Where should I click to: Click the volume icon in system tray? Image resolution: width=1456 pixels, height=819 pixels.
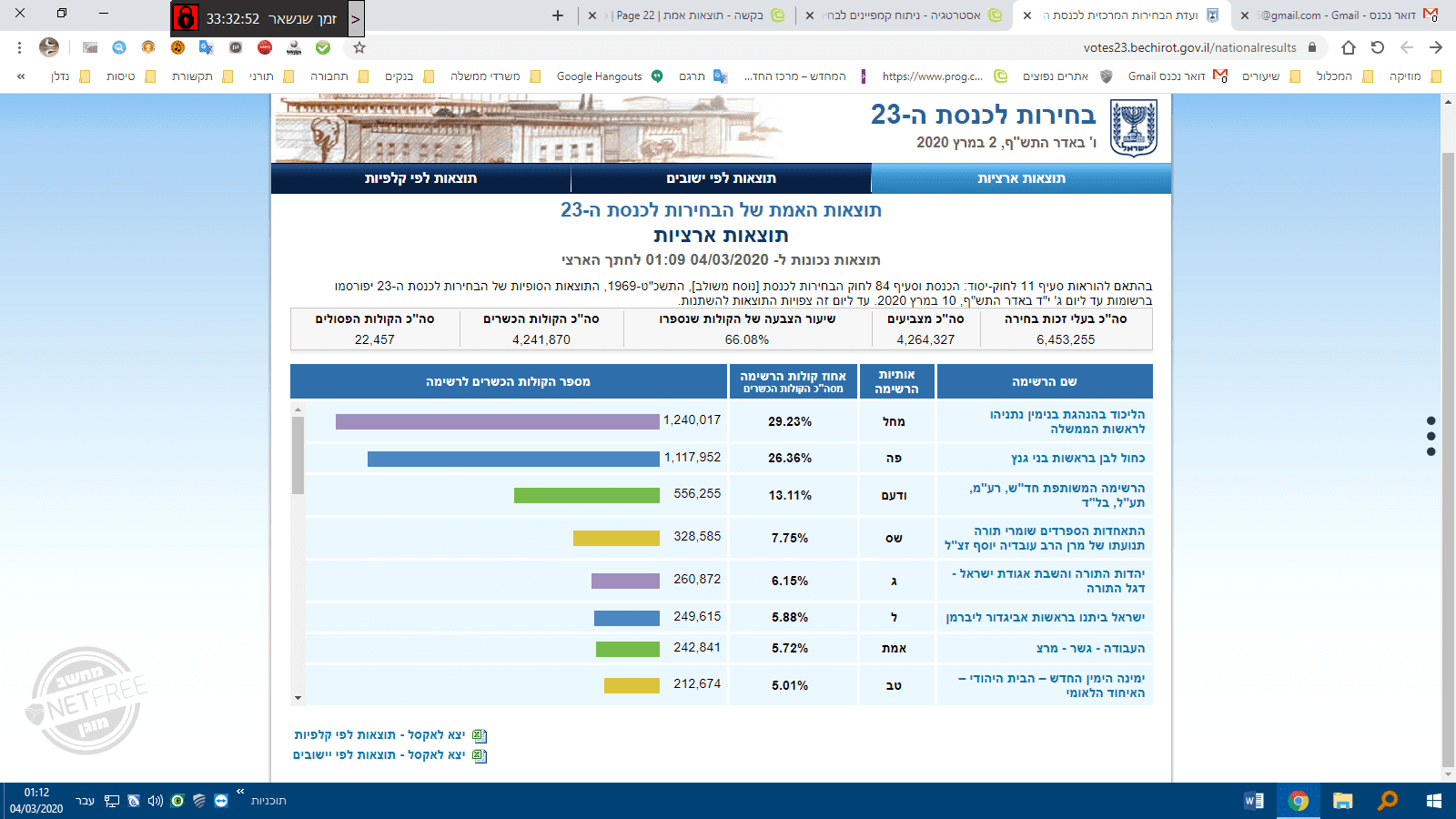click(156, 801)
